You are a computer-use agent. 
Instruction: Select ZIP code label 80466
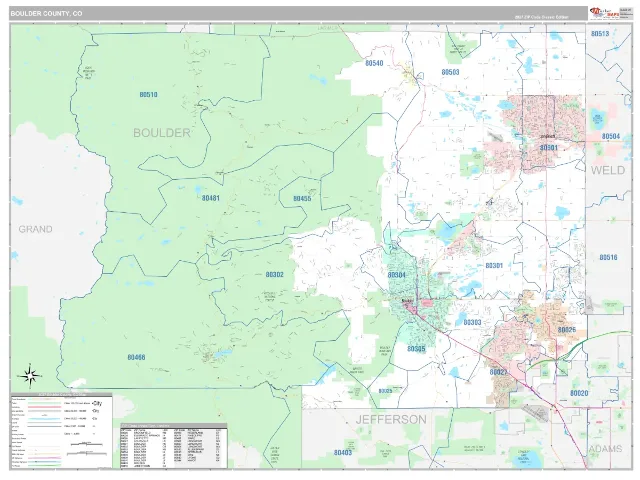(136, 358)
